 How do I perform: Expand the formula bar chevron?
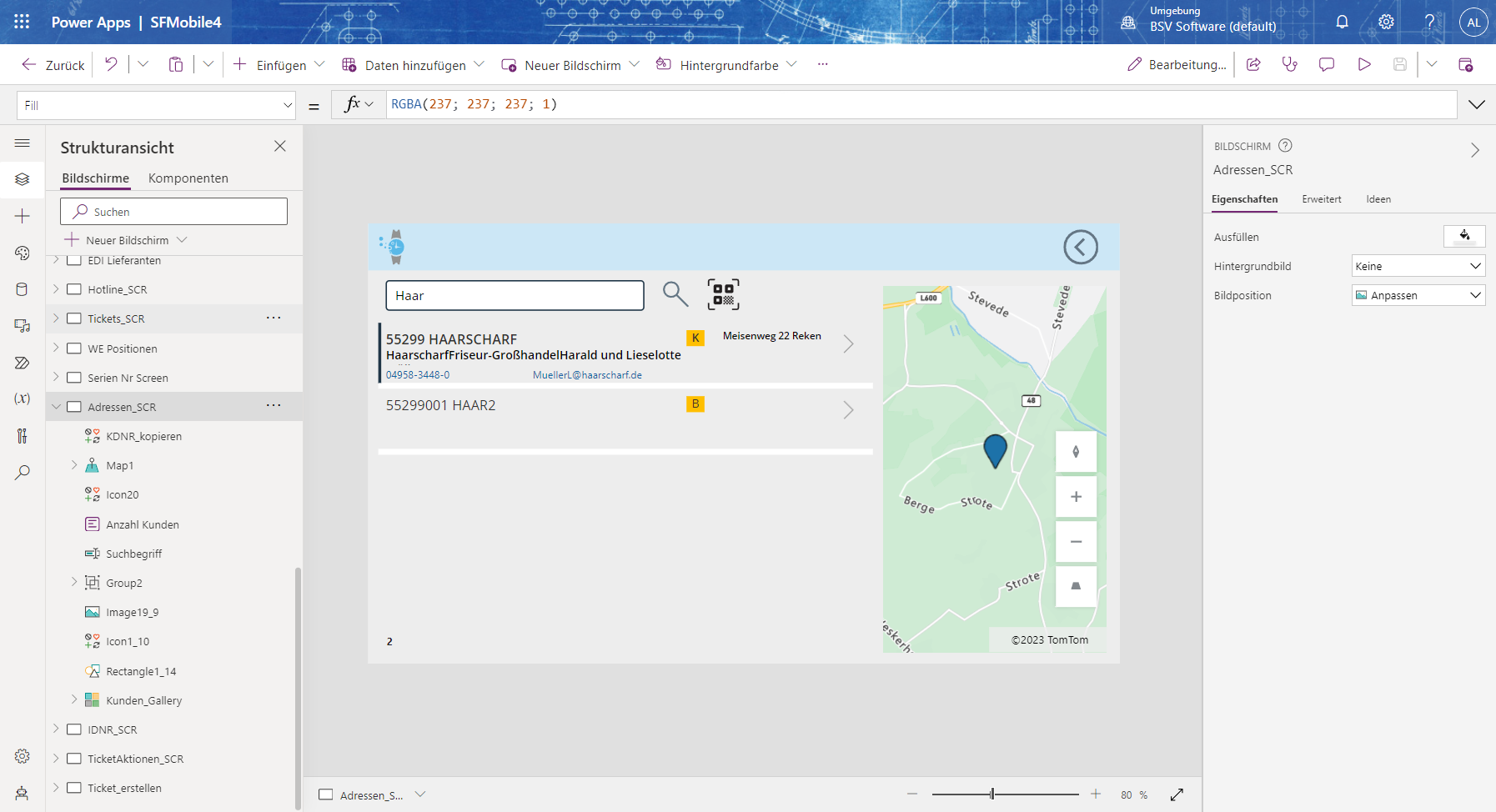click(1477, 104)
